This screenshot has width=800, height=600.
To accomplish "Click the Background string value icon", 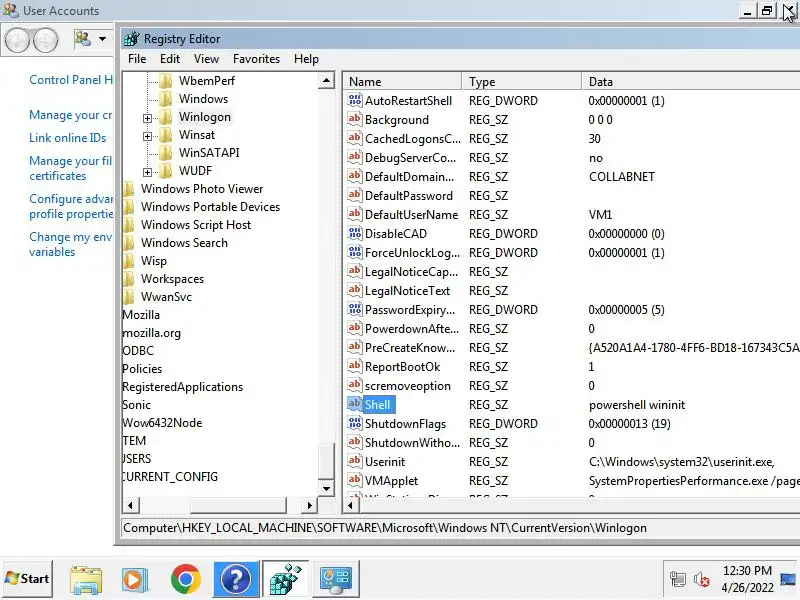I will tap(355, 119).
